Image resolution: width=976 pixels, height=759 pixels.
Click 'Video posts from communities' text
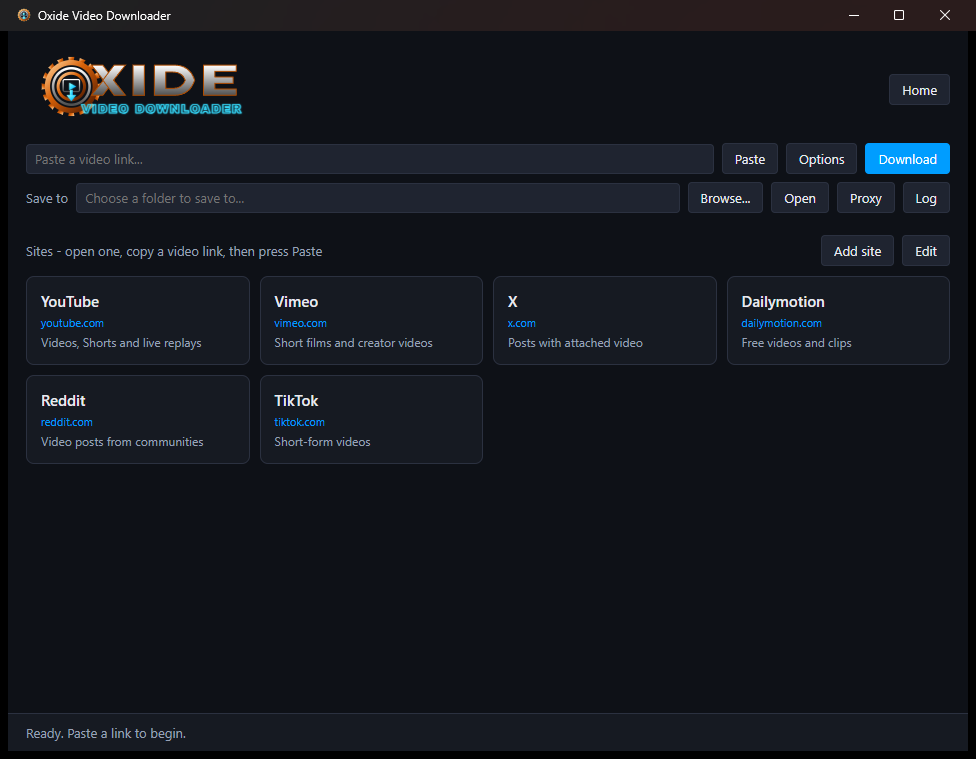point(122,442)
